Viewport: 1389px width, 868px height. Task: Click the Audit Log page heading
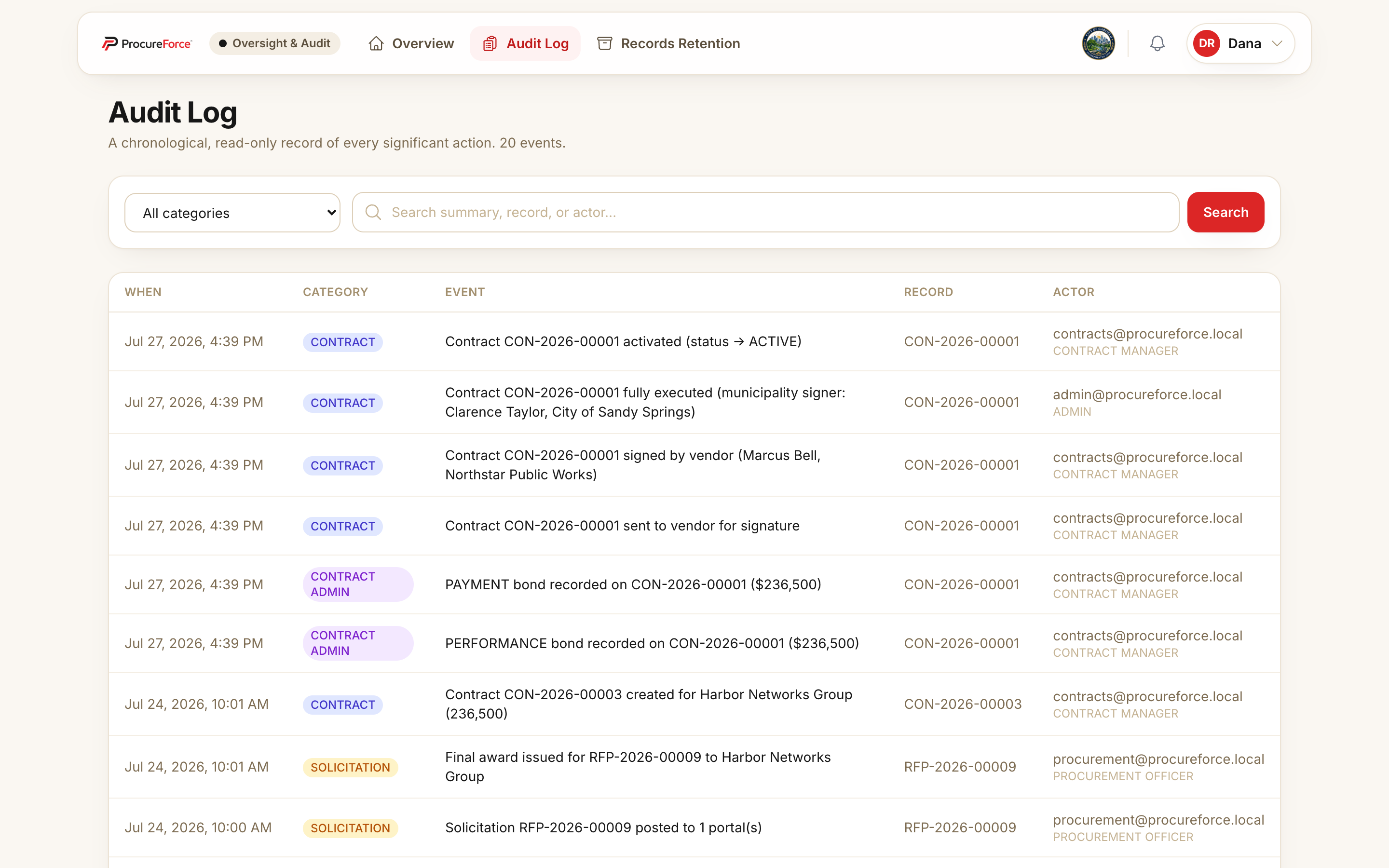pyautogui.click(x=173, y=112)
